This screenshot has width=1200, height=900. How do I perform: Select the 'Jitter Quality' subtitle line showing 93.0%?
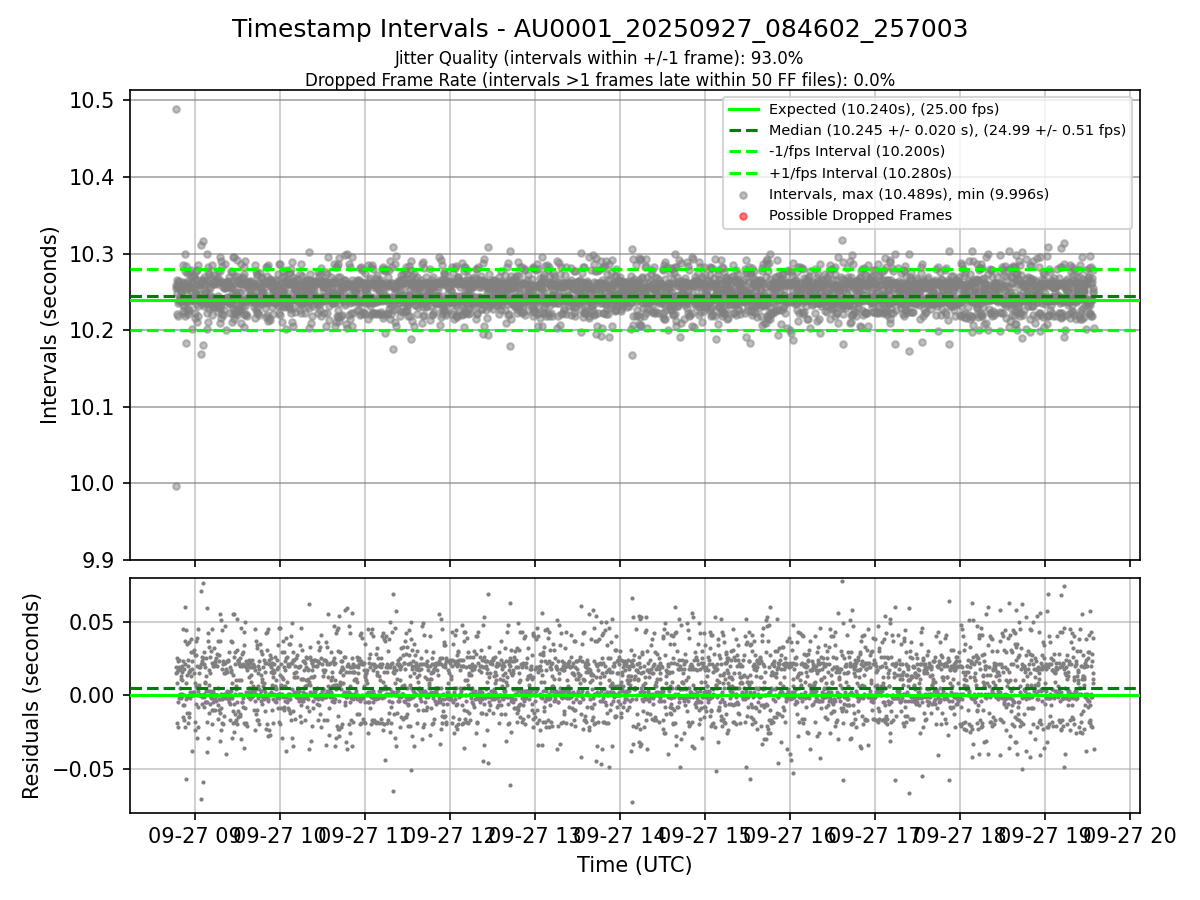[x=599, y=59]
